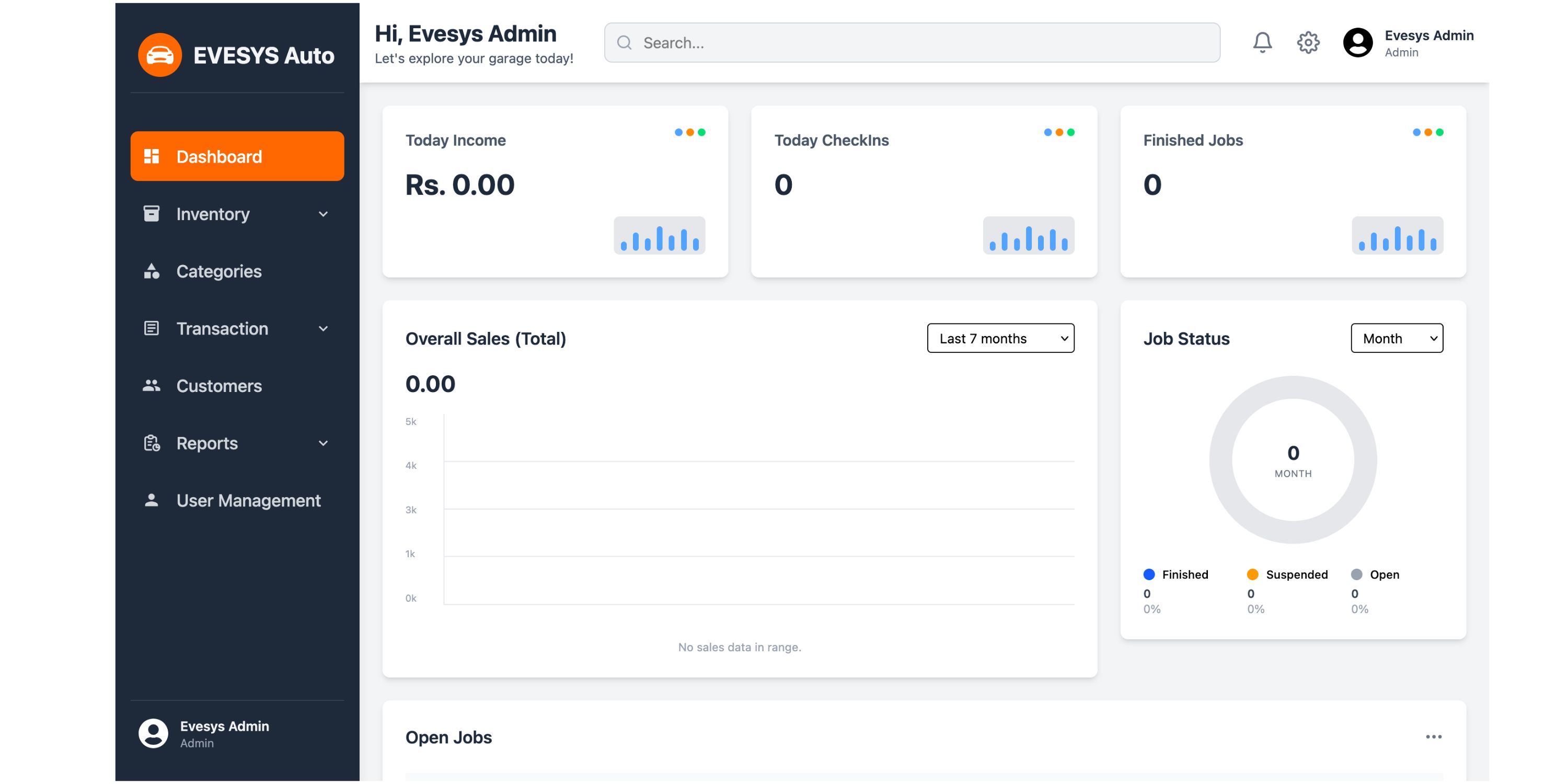Open settings via gear icon
Image resolution: width=1568 pixels, height=784 pixels.
pos(1308,43)
